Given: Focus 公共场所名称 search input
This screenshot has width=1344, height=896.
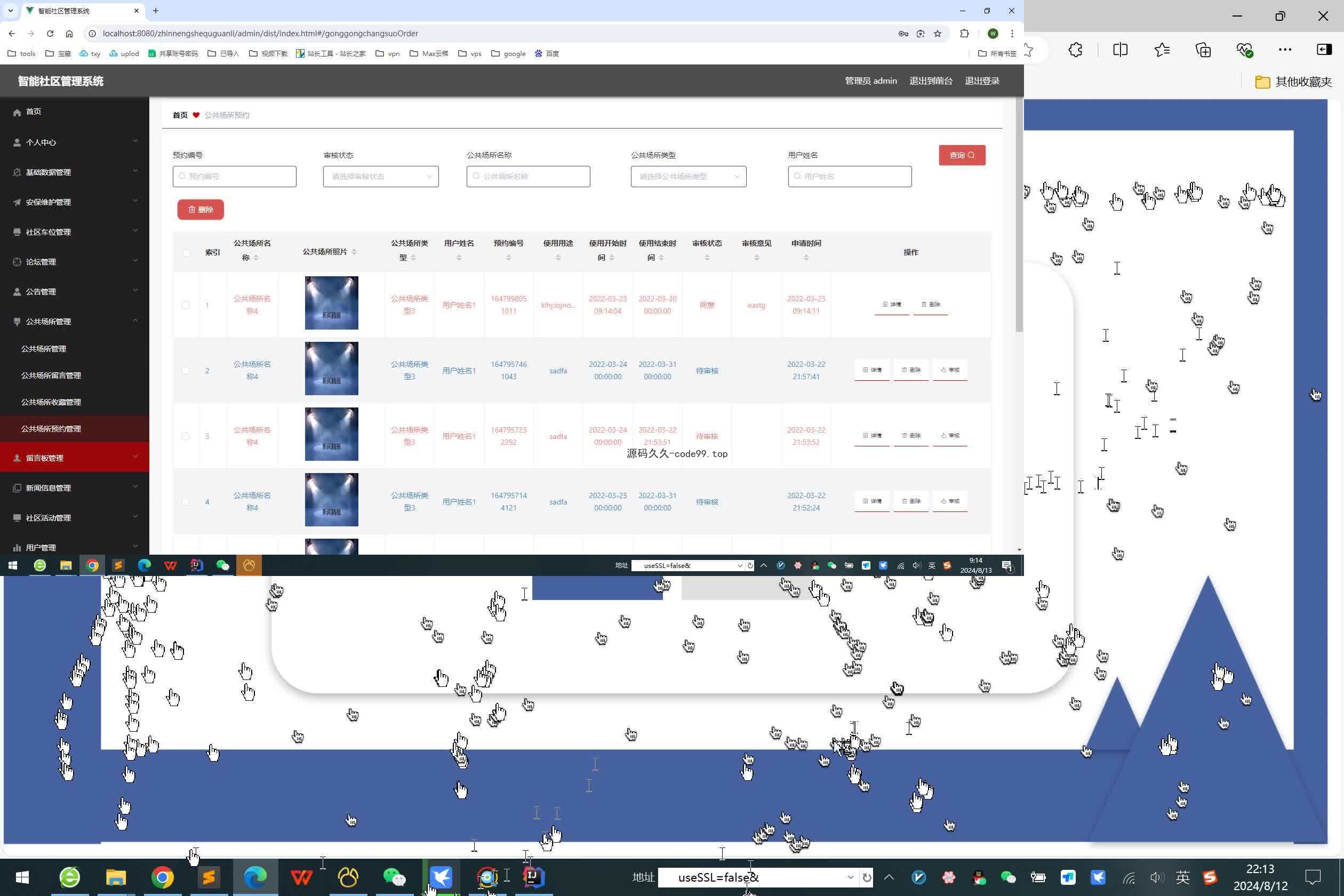Looking at the screenshot, I should [x=528, y=177].
